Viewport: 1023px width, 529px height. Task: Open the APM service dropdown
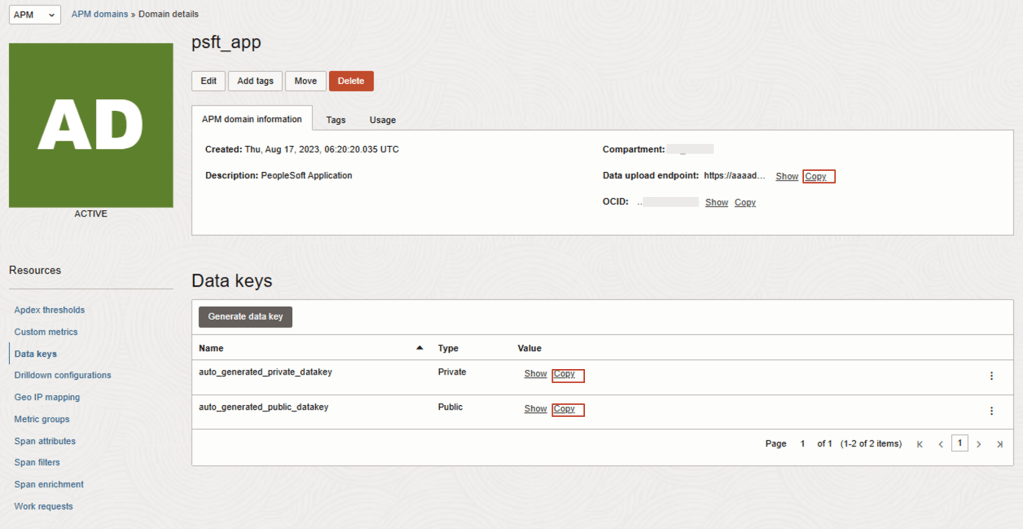click(35, 15)
